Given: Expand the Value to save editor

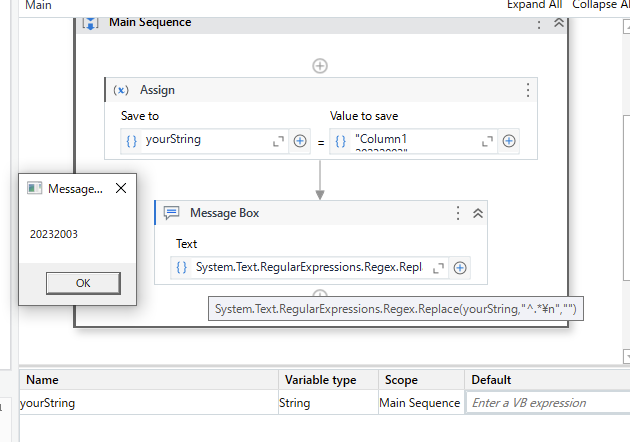Looking at the screenshot, I should pos(488,141).
